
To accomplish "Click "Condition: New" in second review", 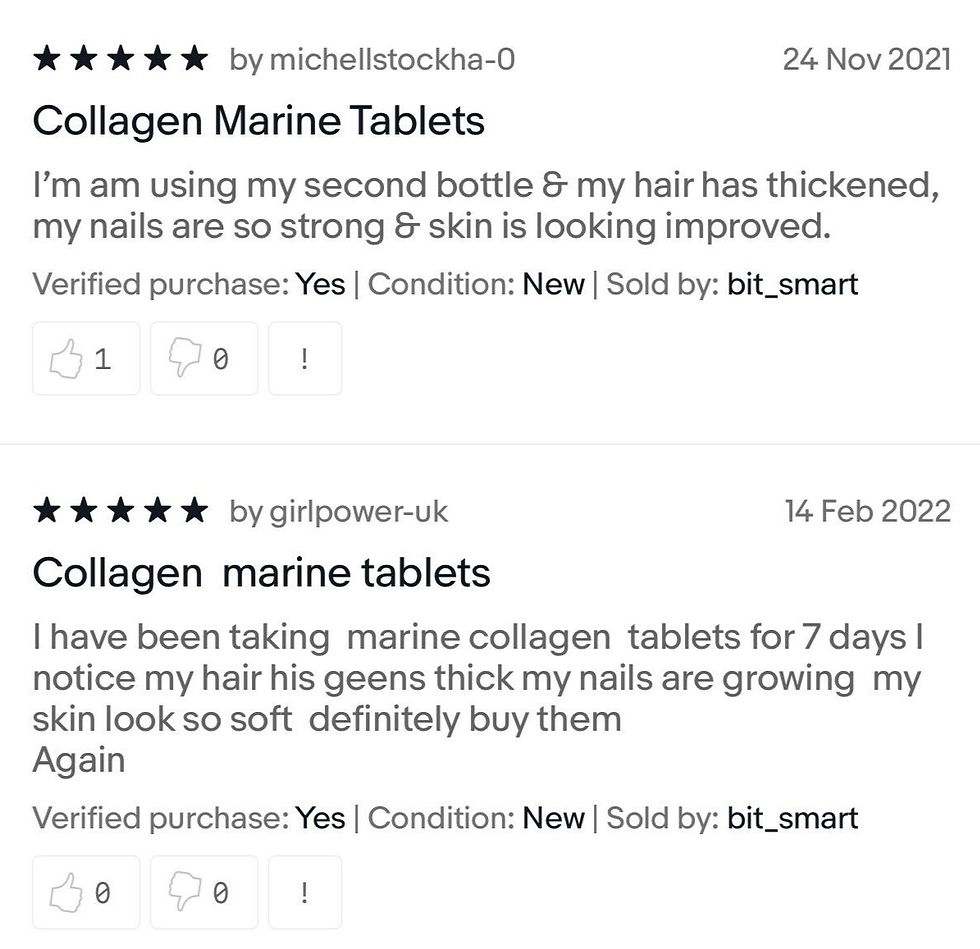I will pyautogui.click(x=476, y=818).
